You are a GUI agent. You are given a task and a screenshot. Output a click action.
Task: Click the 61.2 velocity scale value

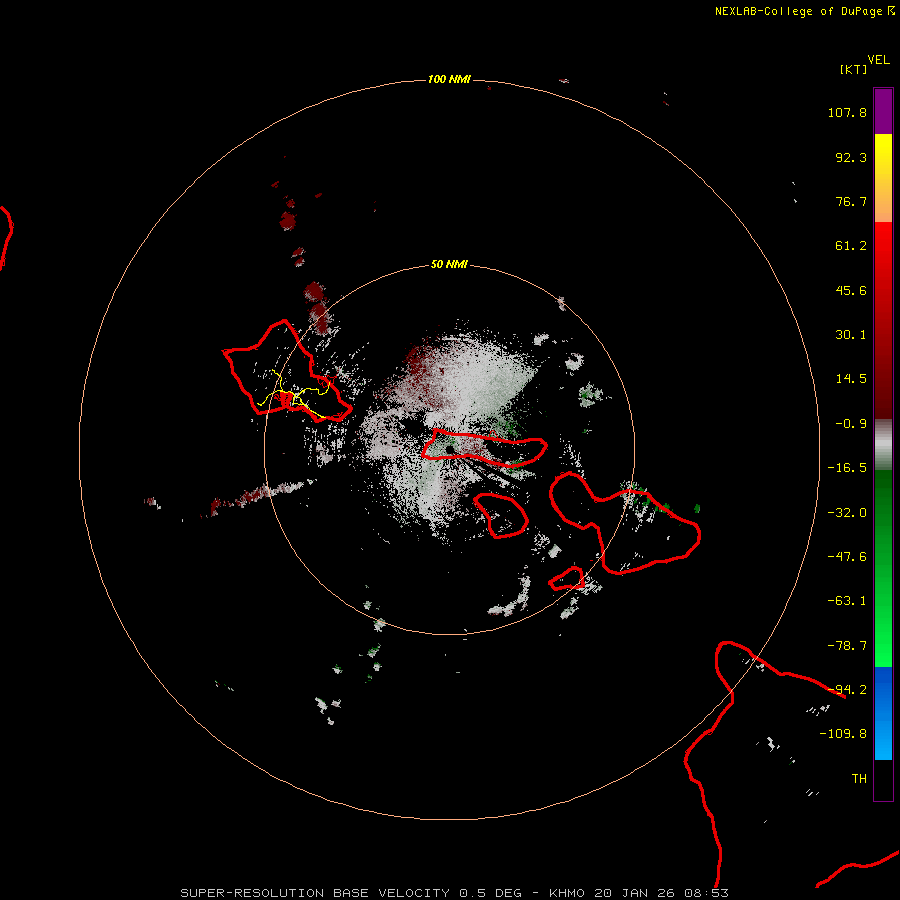(851, 246)
